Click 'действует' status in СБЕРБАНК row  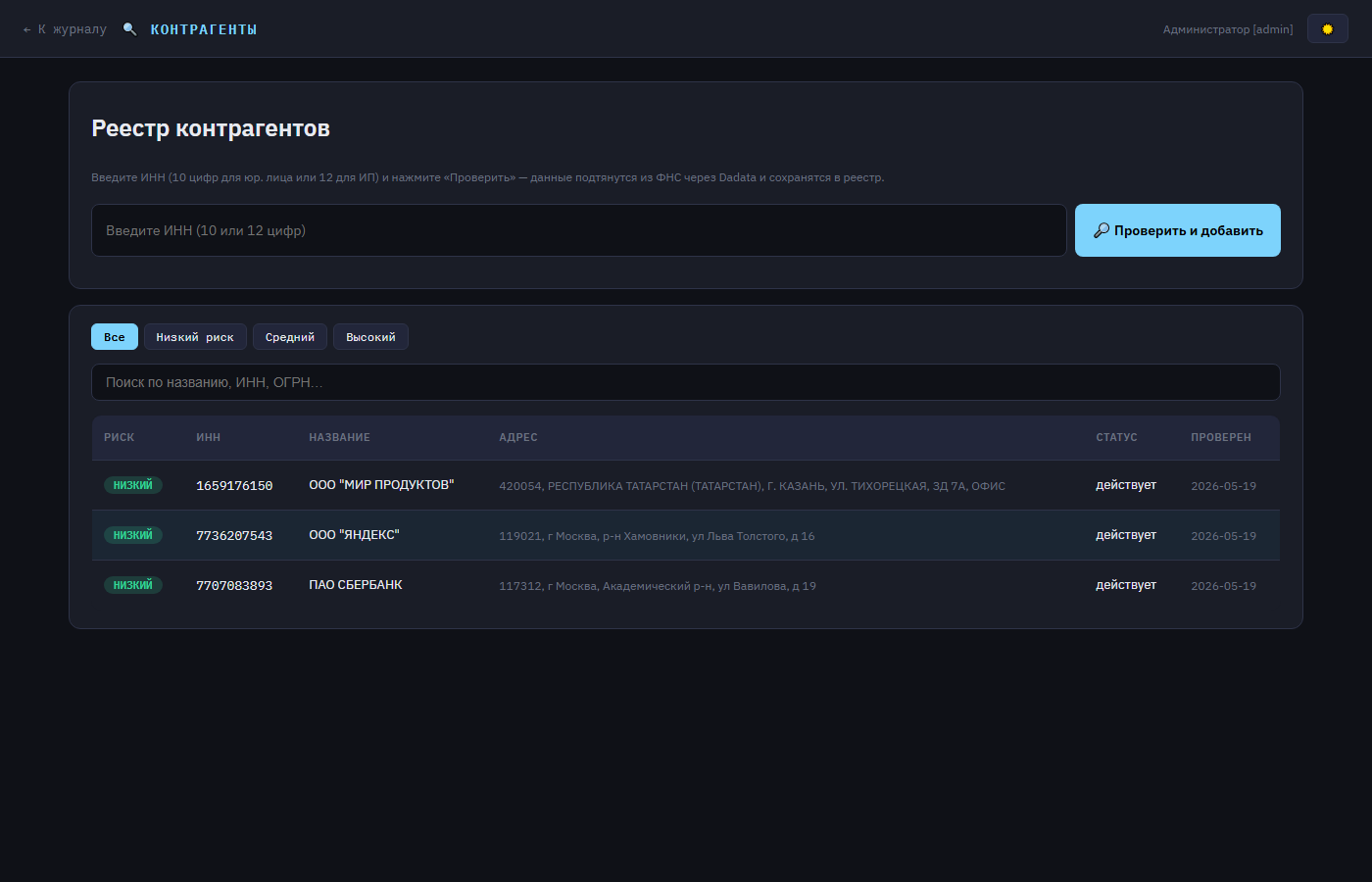1126,585
